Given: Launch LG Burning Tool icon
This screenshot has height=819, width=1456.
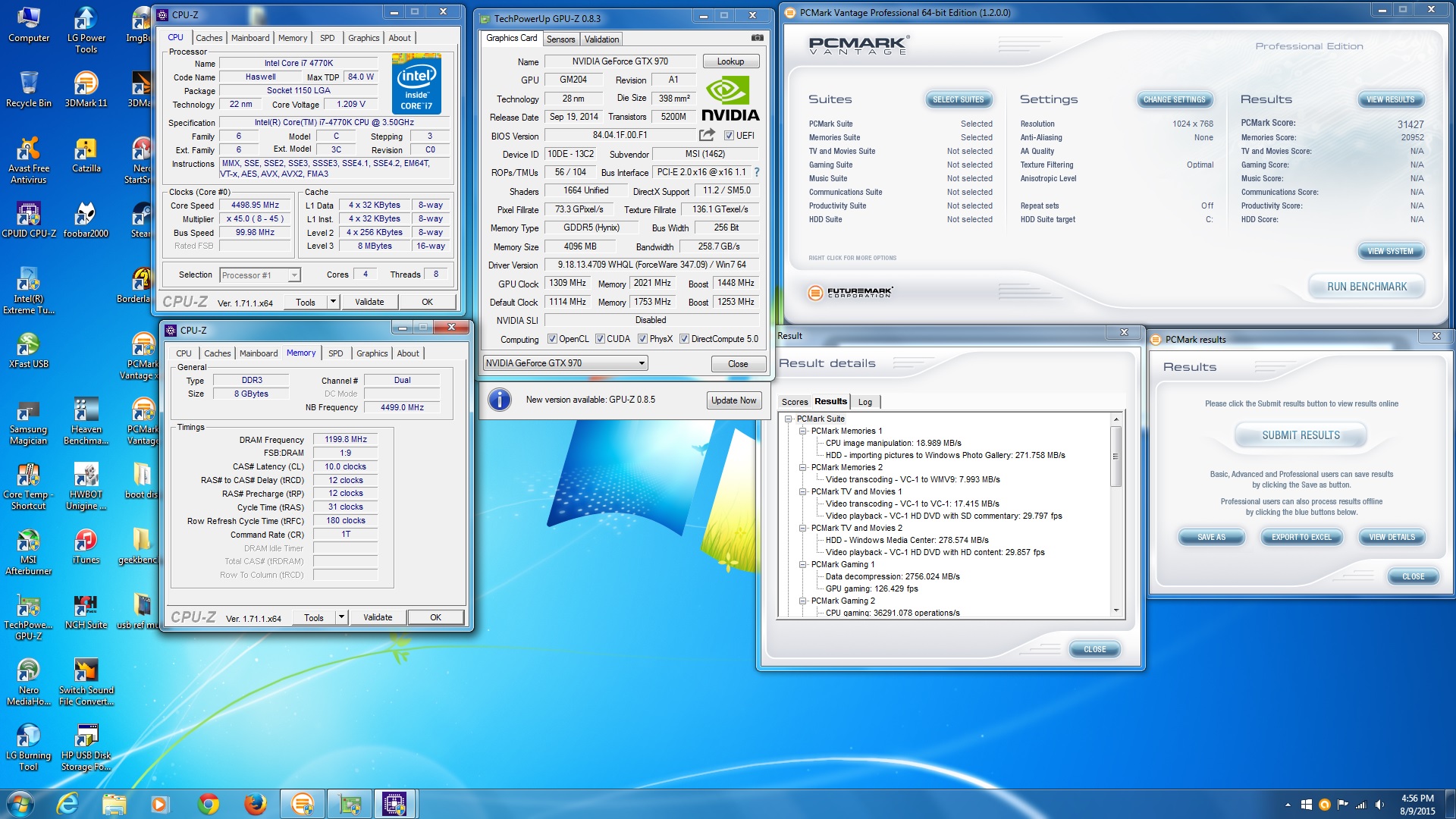Looking at the screenshot, I should tap(29, 748).
